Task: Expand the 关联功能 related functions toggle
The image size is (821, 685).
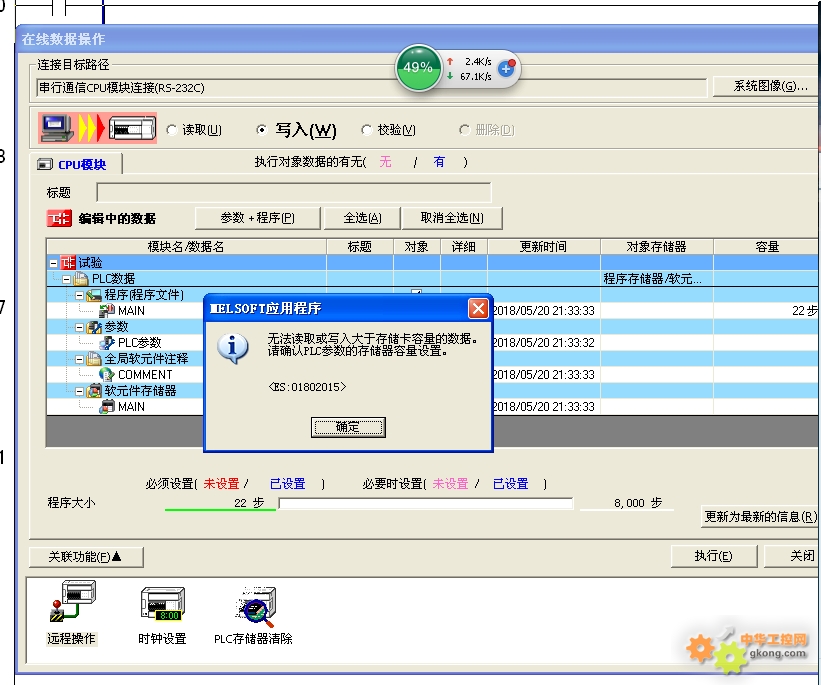Action: pos(86,556)
